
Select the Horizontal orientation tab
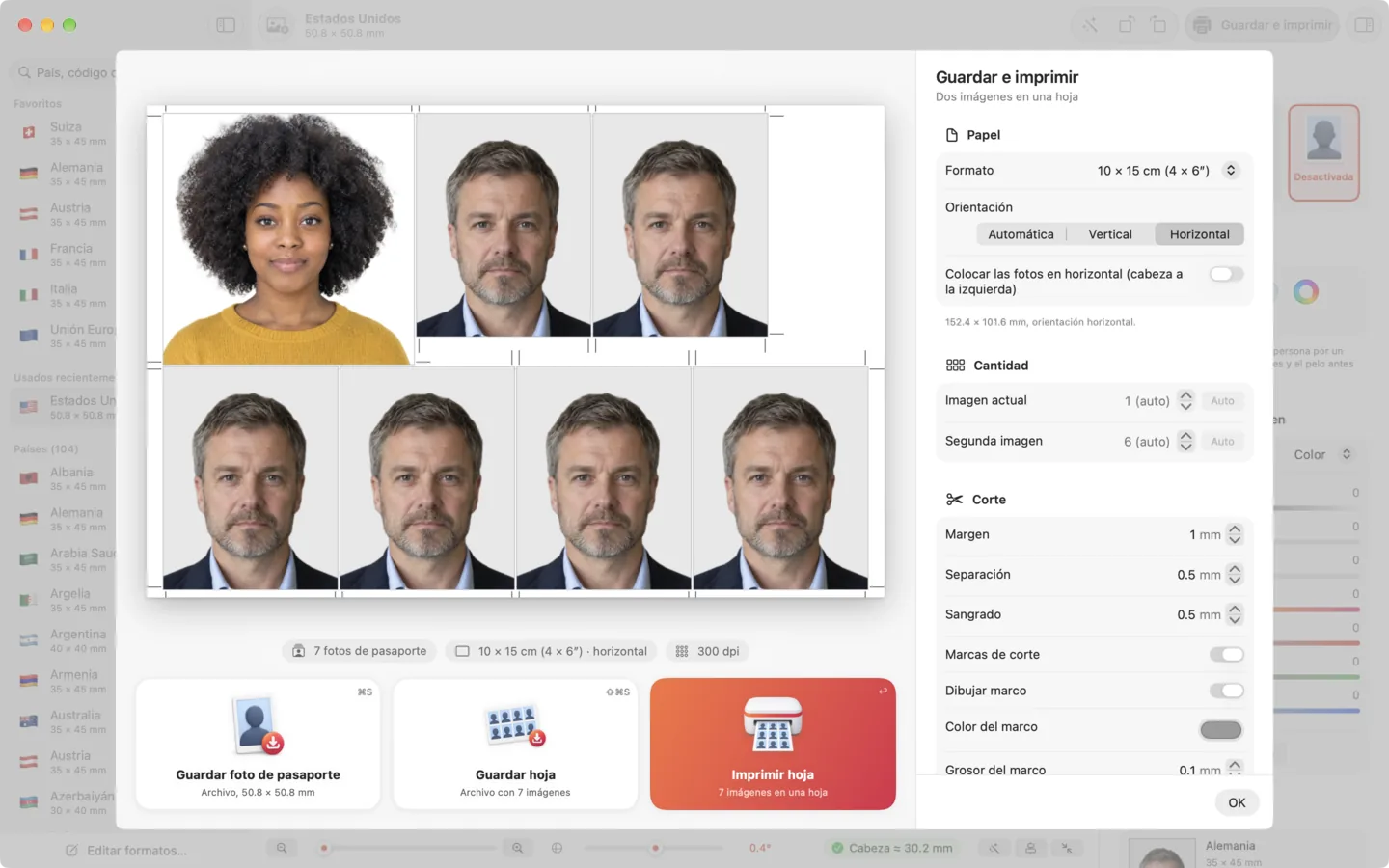click(1199, 234)
